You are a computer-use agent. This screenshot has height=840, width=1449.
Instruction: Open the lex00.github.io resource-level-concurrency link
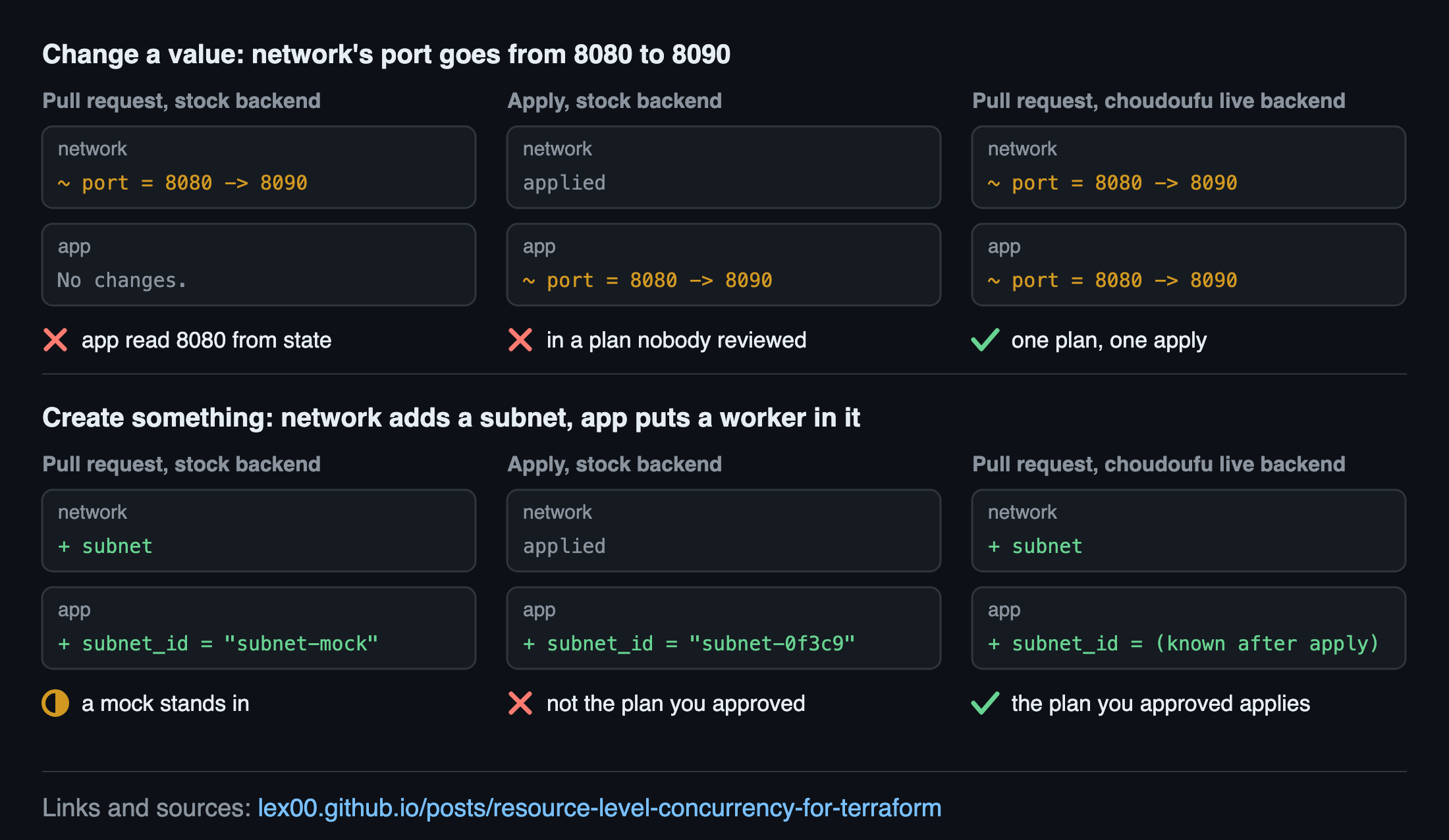[599, 808]
